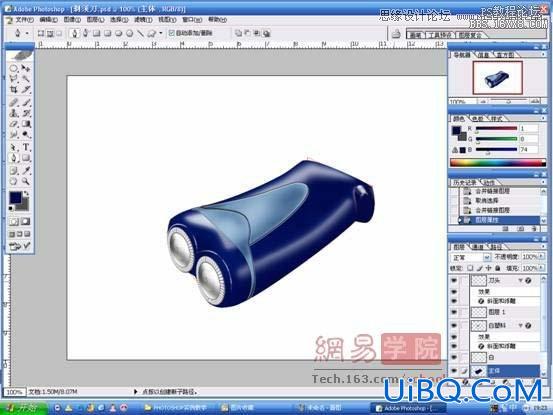Hide the 图层 1 layer
553x415 pixels.
coord(454,312)
